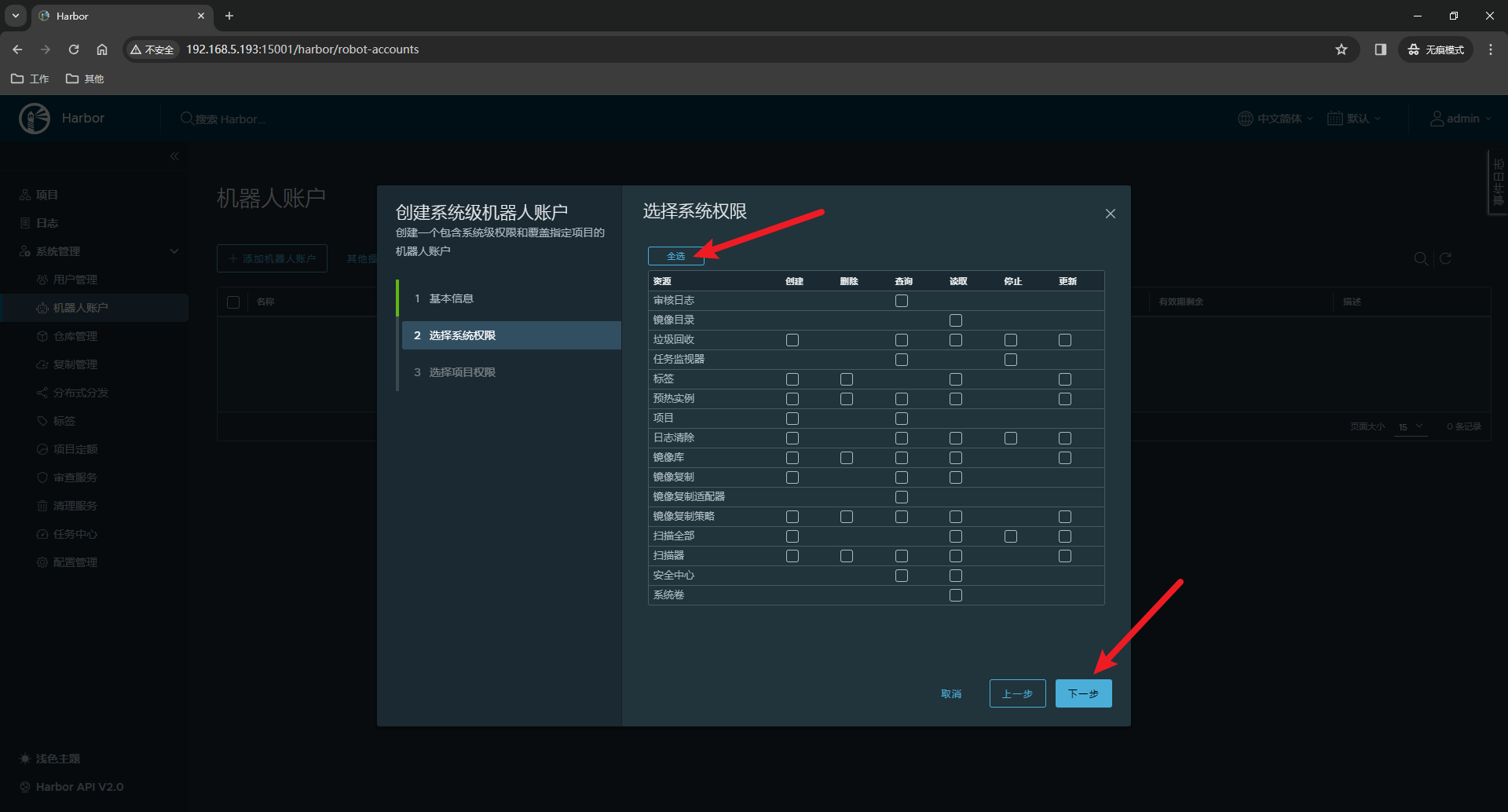Refresh the robot accounts list
The height and width of the screenshot is (812, 1508).
coord(1445,258)
